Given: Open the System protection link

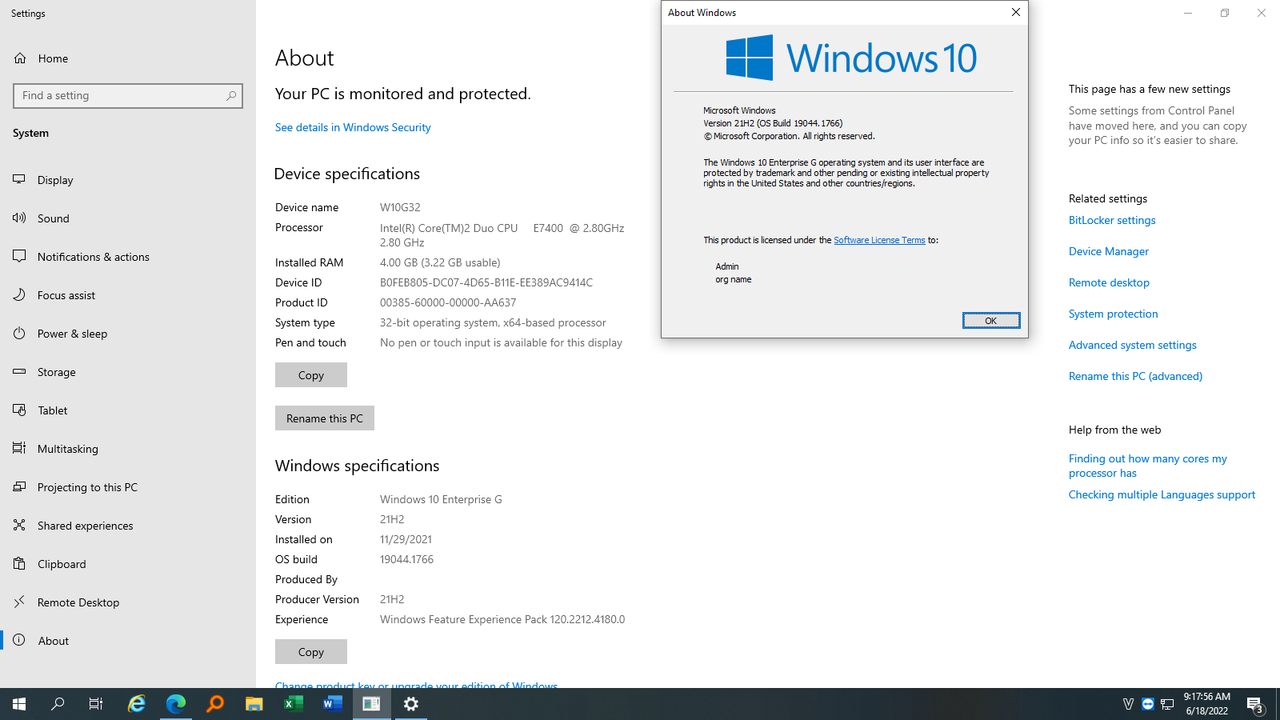Looking at the screenshot, I should click(x=1113, y=313).
